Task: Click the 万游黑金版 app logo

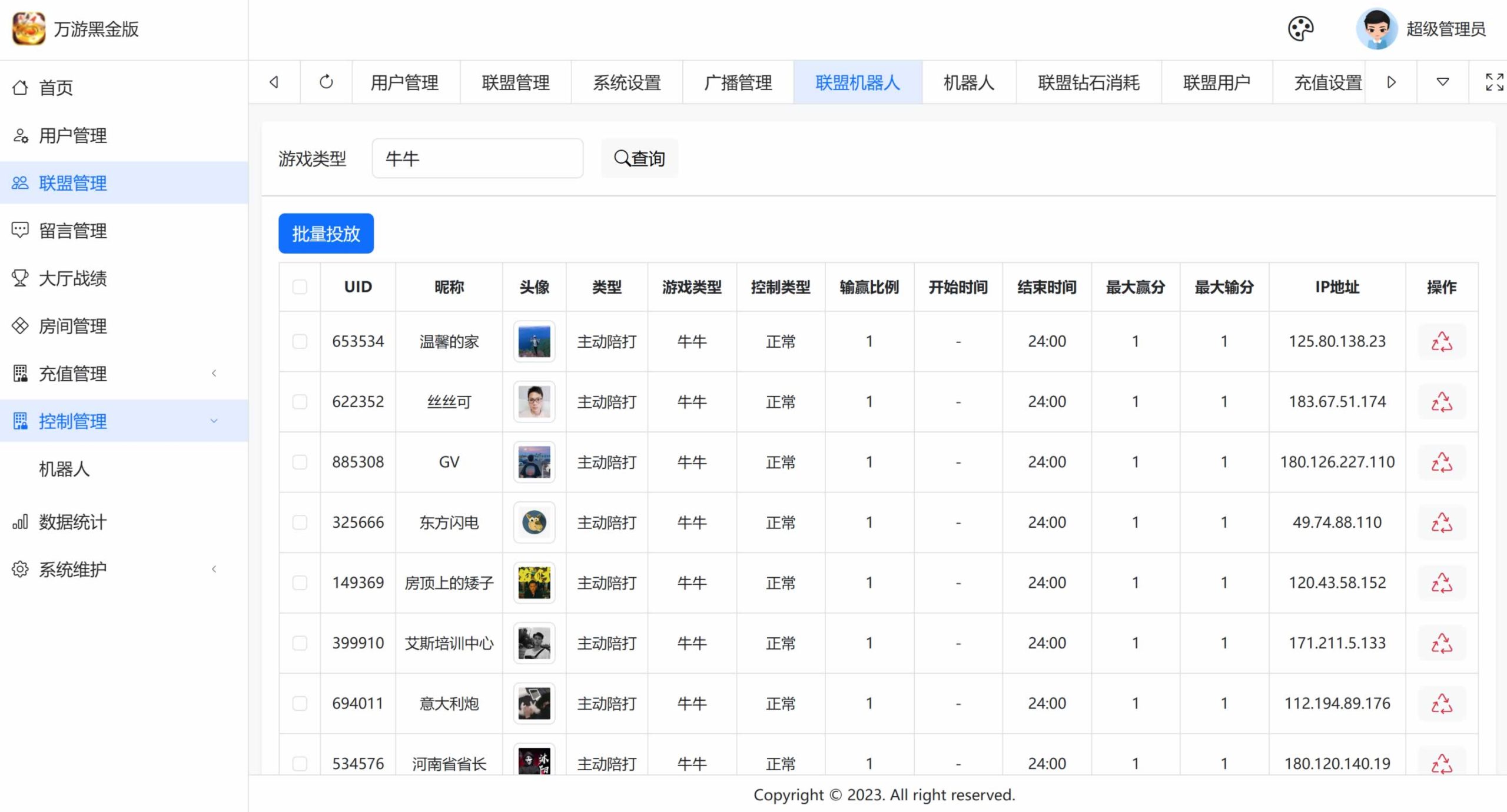Action: click(x=28, y=28)
